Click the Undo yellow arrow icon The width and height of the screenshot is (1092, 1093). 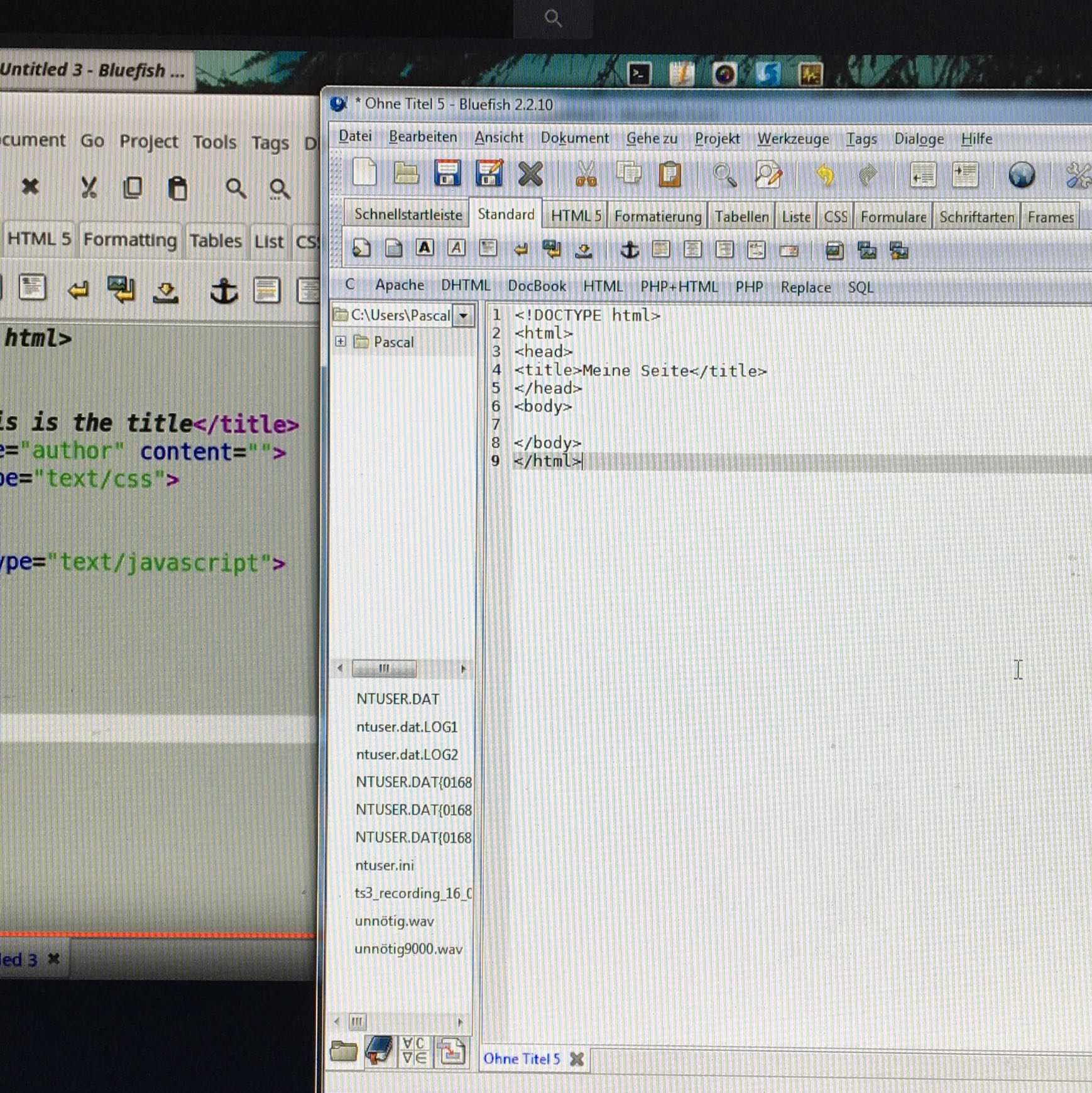click(x=825, y=175)
